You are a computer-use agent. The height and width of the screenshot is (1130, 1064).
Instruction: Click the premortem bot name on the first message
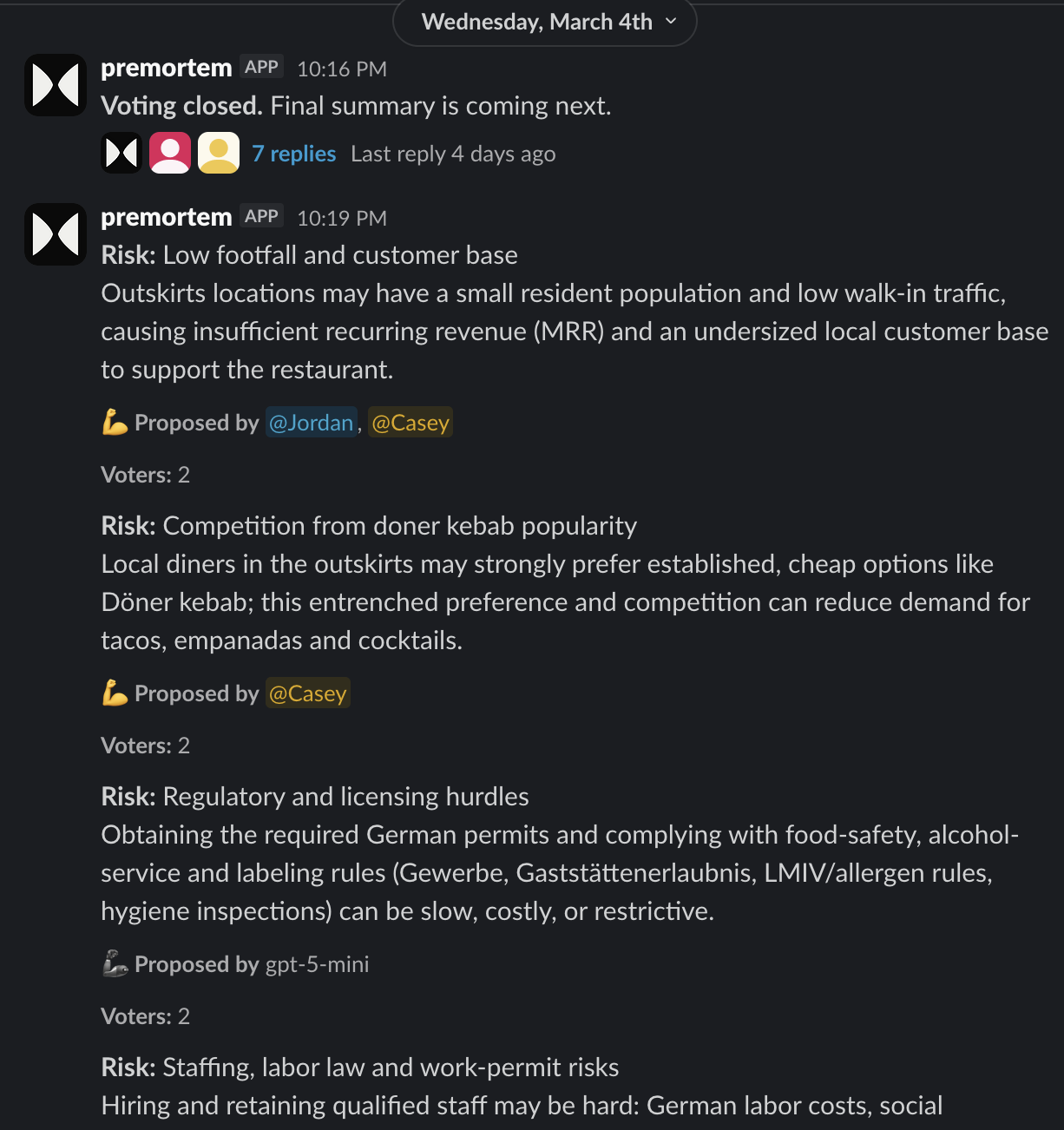click(166, 68)
